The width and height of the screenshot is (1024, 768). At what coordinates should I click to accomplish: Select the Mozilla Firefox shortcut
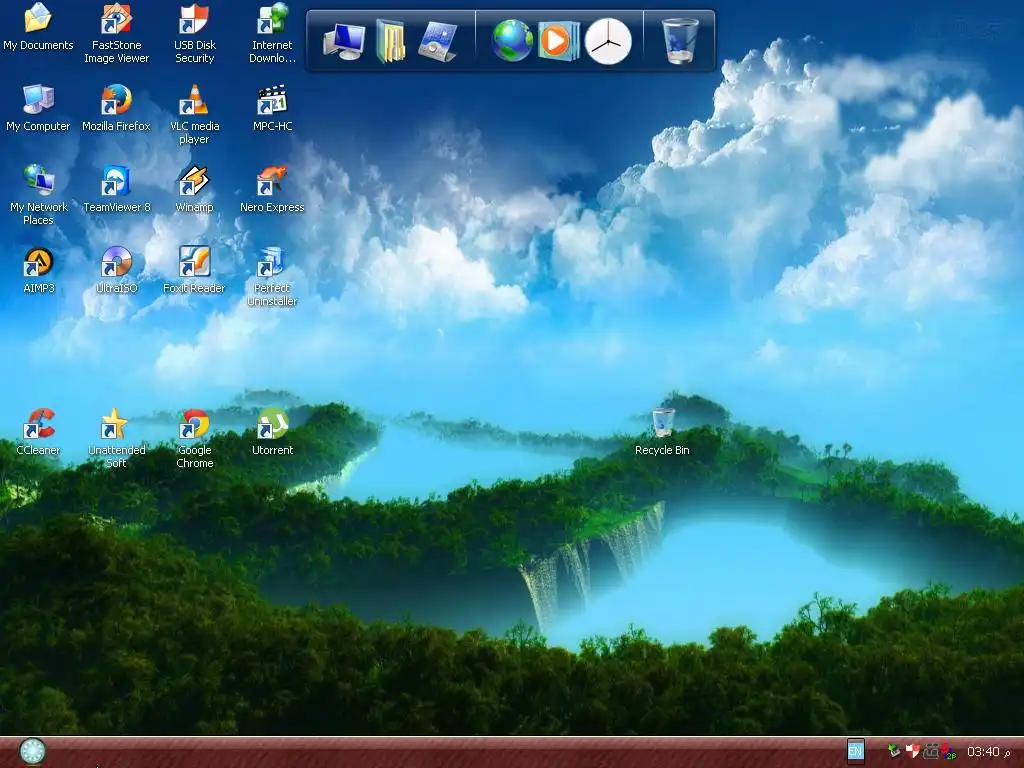[x=116, y=109]
